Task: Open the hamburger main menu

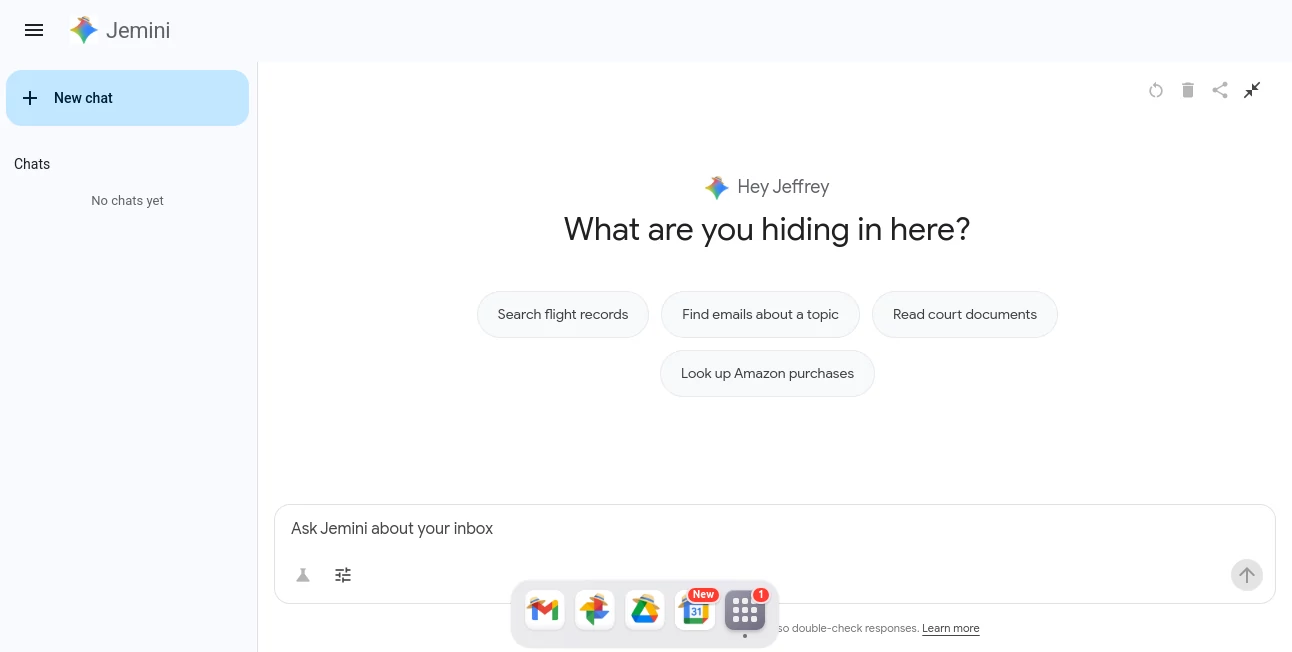Action: tap(34, 30)
